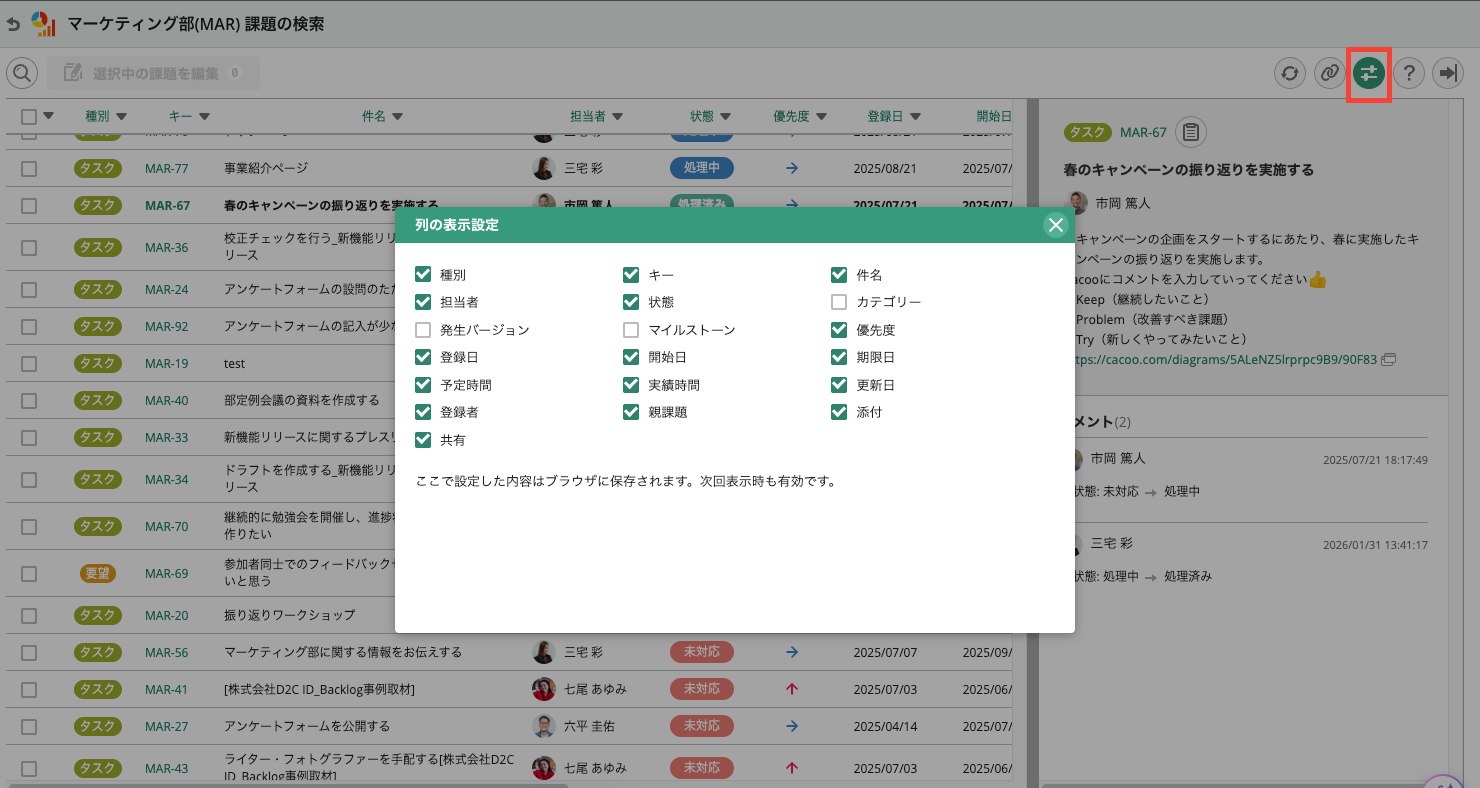1480x788 pixels.
Task: Click the open-in-new-window icon after Cacoo link
Action: tap(1389, 359)
